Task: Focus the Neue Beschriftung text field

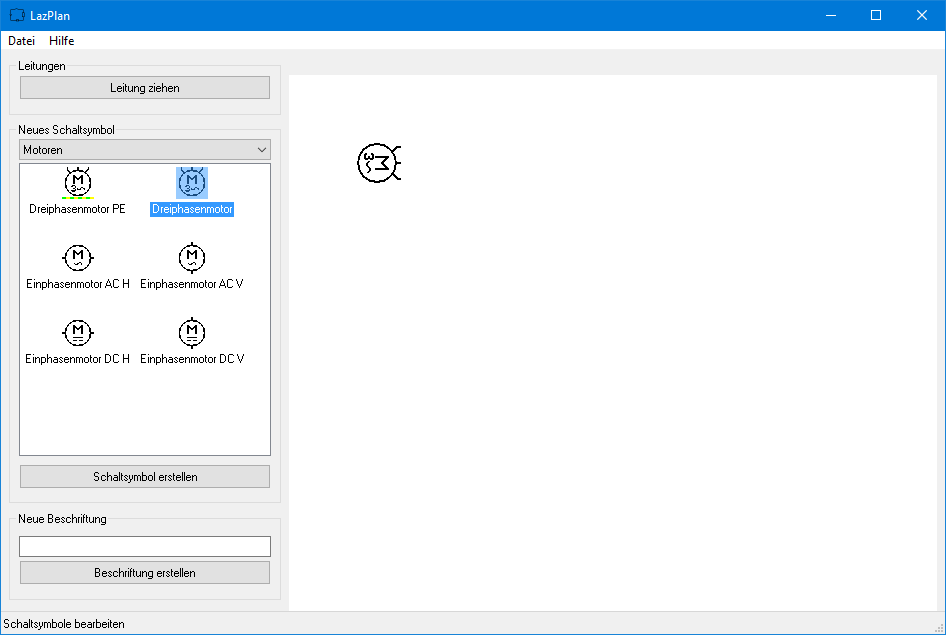Action: coord(145,546)
